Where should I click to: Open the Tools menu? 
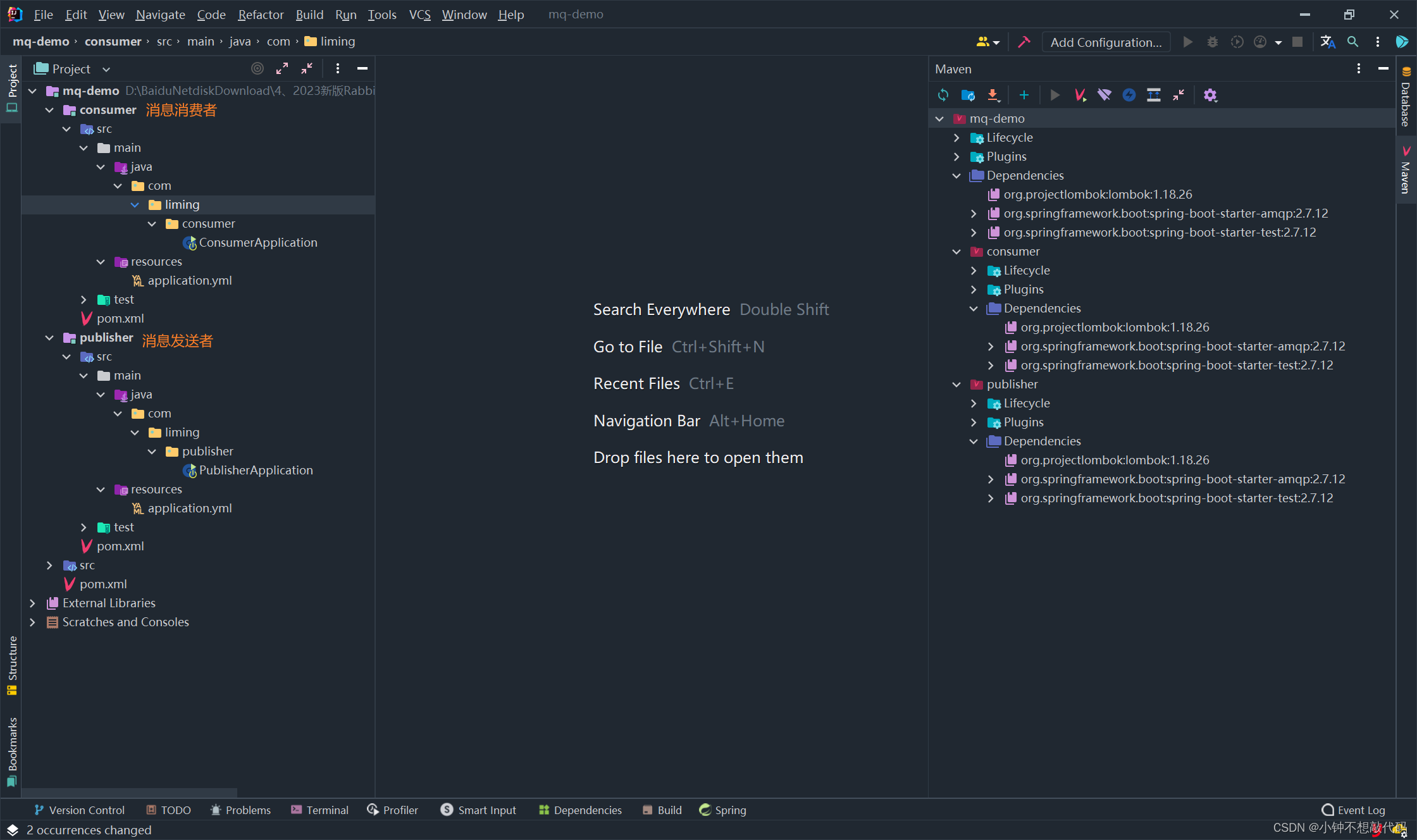coord(382,14)
